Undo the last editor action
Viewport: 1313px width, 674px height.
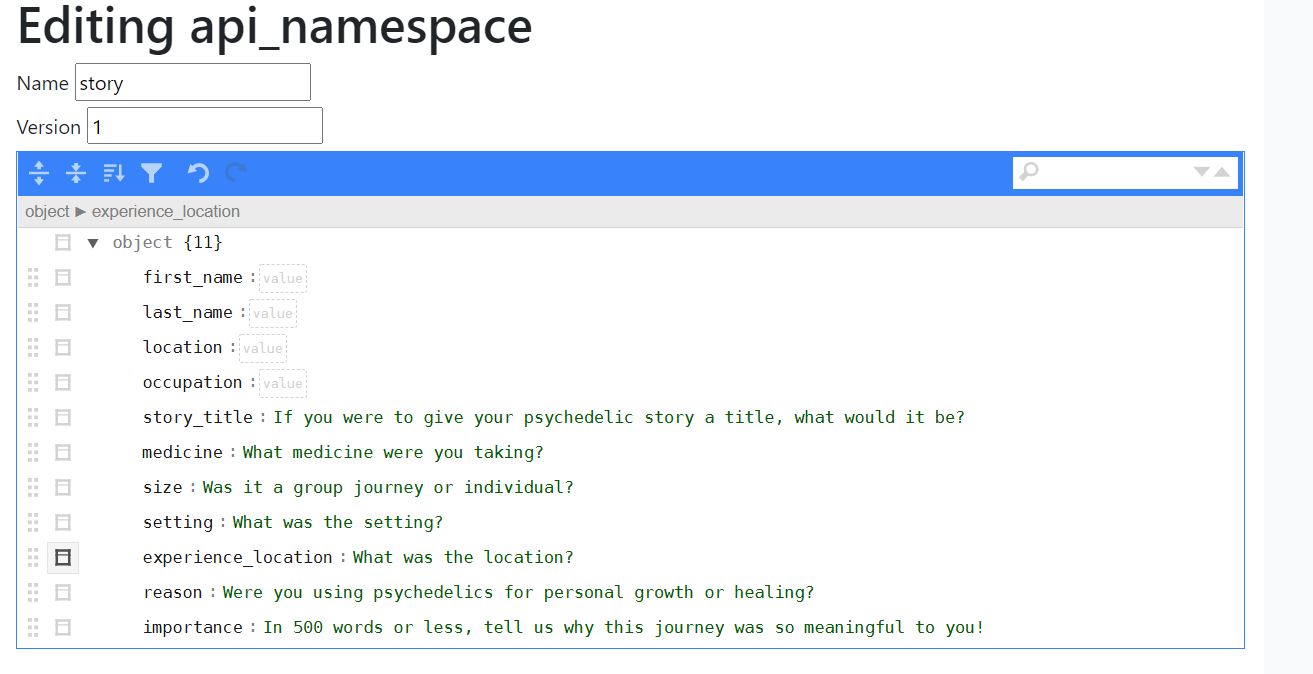(x=198, y=173)
